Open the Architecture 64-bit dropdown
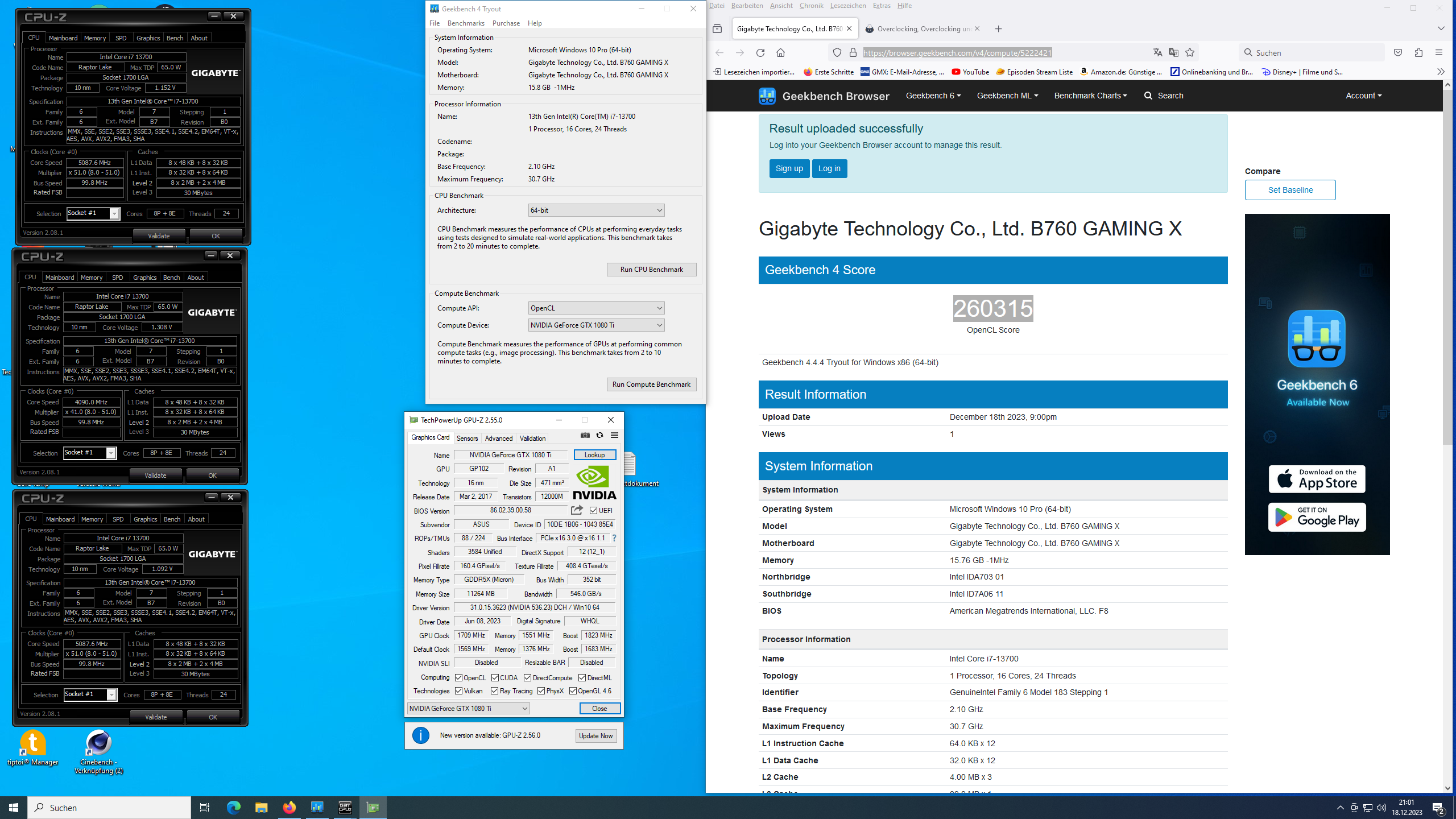Viewport: 1456px width, 819px height. coord(596,210)
